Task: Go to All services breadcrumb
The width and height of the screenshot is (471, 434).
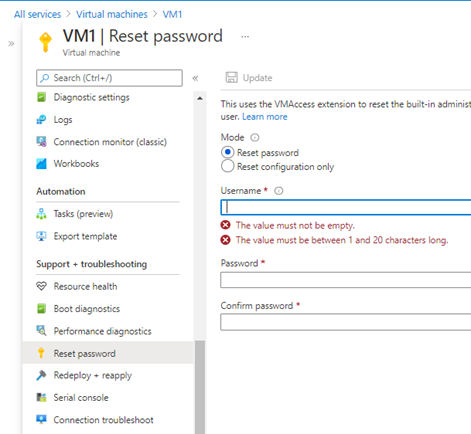Action: [x=38, y=14]
